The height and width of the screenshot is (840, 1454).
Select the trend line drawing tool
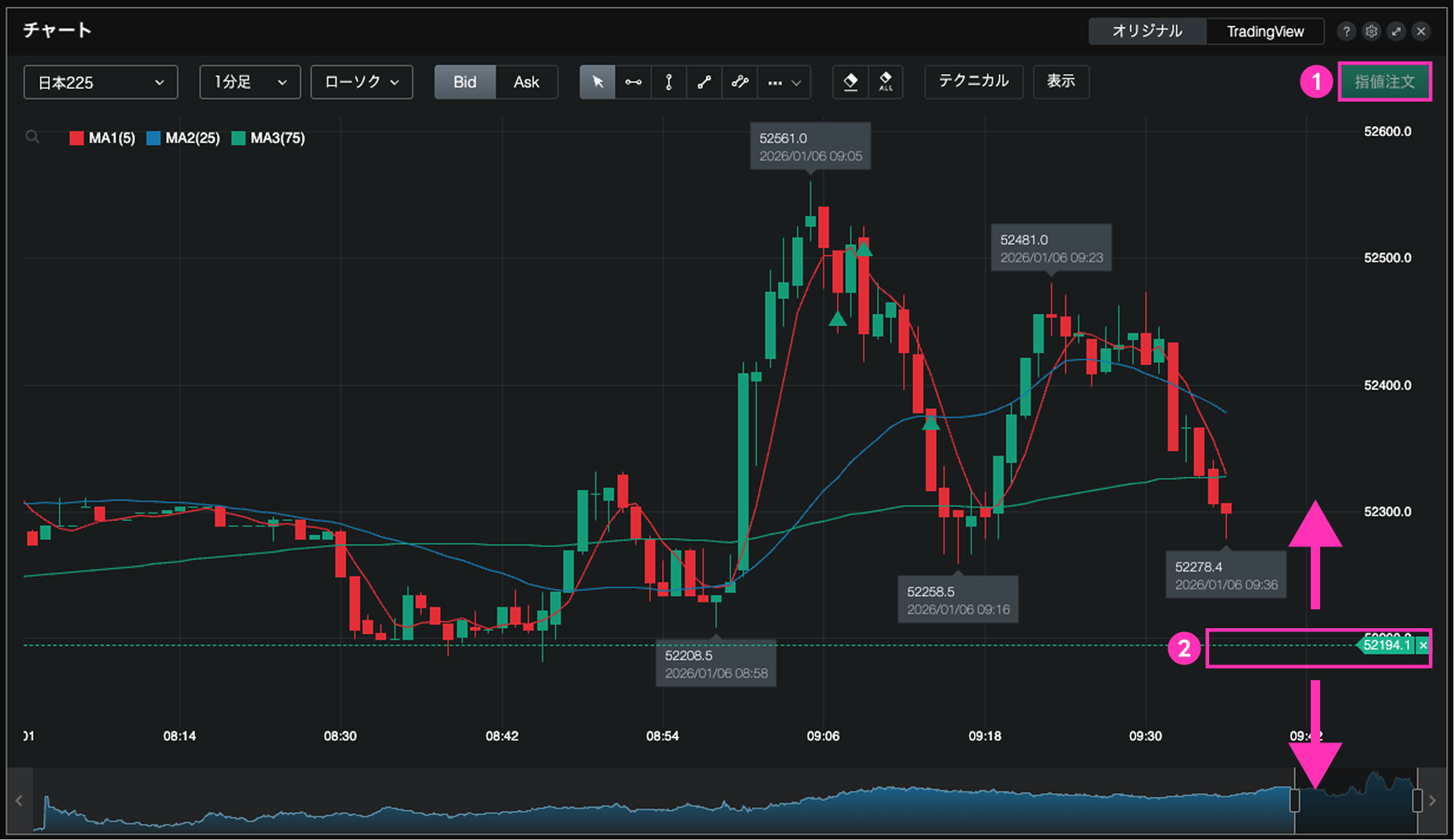tap(704, 82)
